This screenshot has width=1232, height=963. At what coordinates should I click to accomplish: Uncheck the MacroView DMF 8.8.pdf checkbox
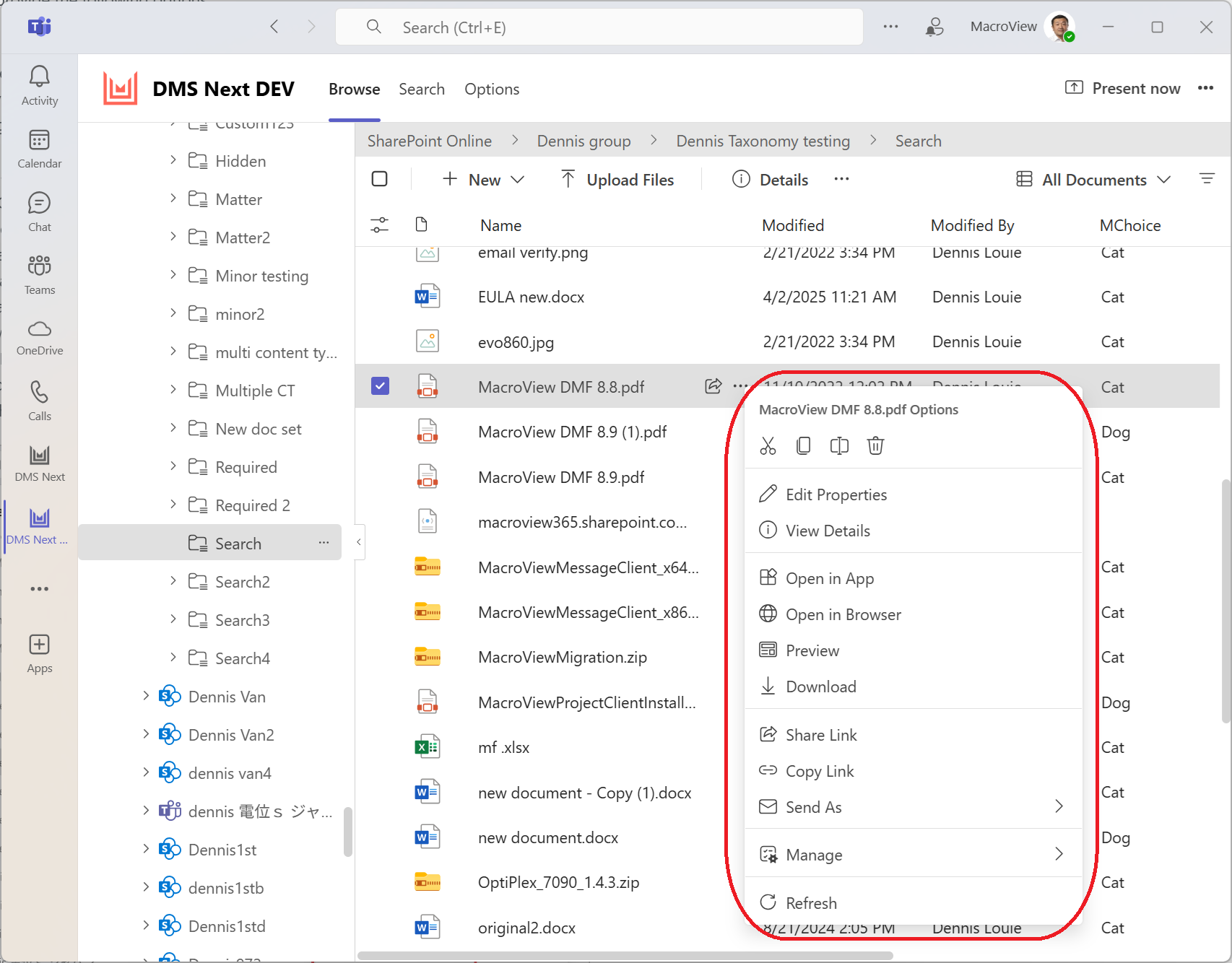coord(380,386)
